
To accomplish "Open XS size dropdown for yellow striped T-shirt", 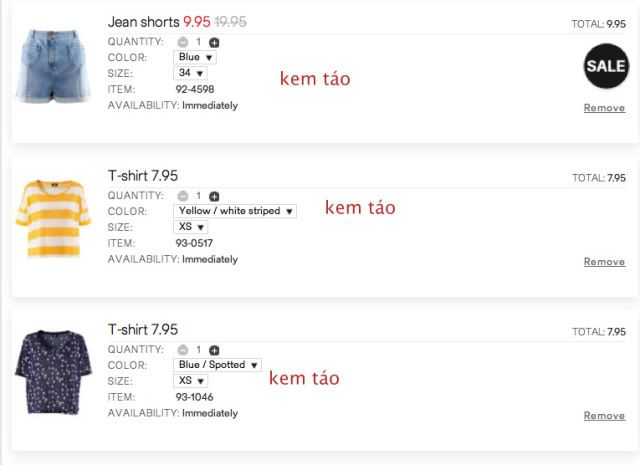I will click(190, 227).
